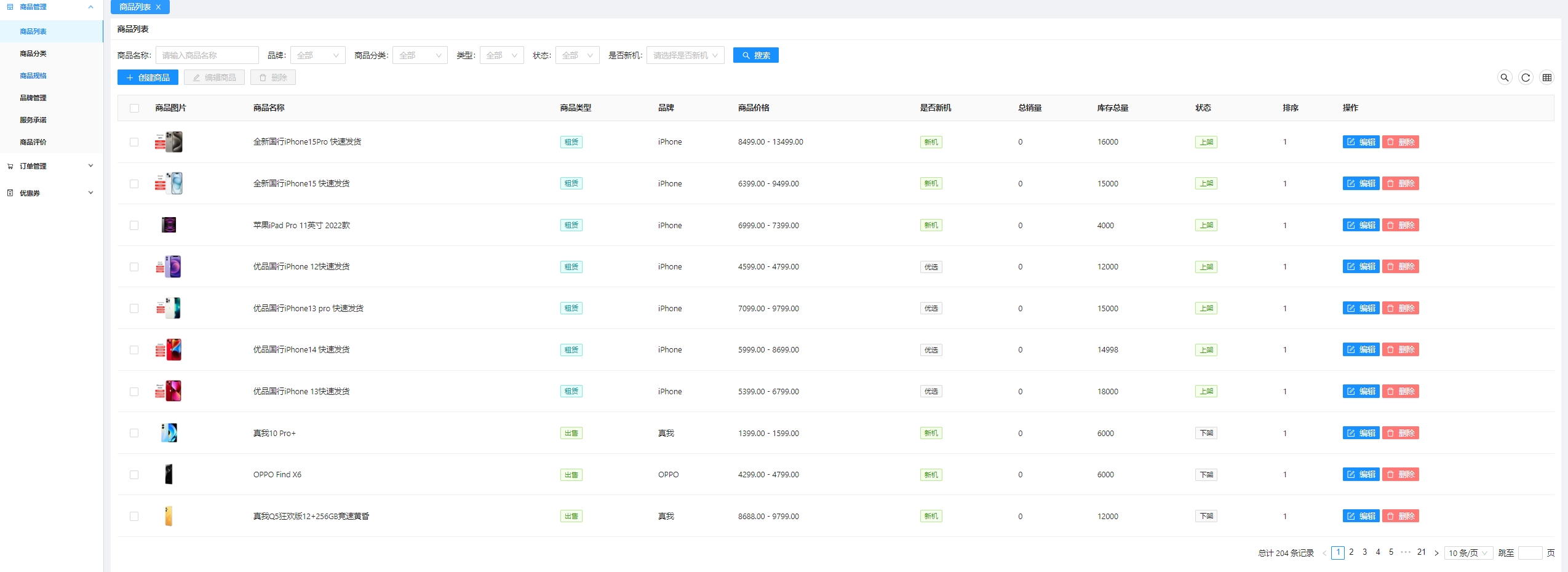
Task: Click the refresh table icon
Action: tap(1526, 77)
